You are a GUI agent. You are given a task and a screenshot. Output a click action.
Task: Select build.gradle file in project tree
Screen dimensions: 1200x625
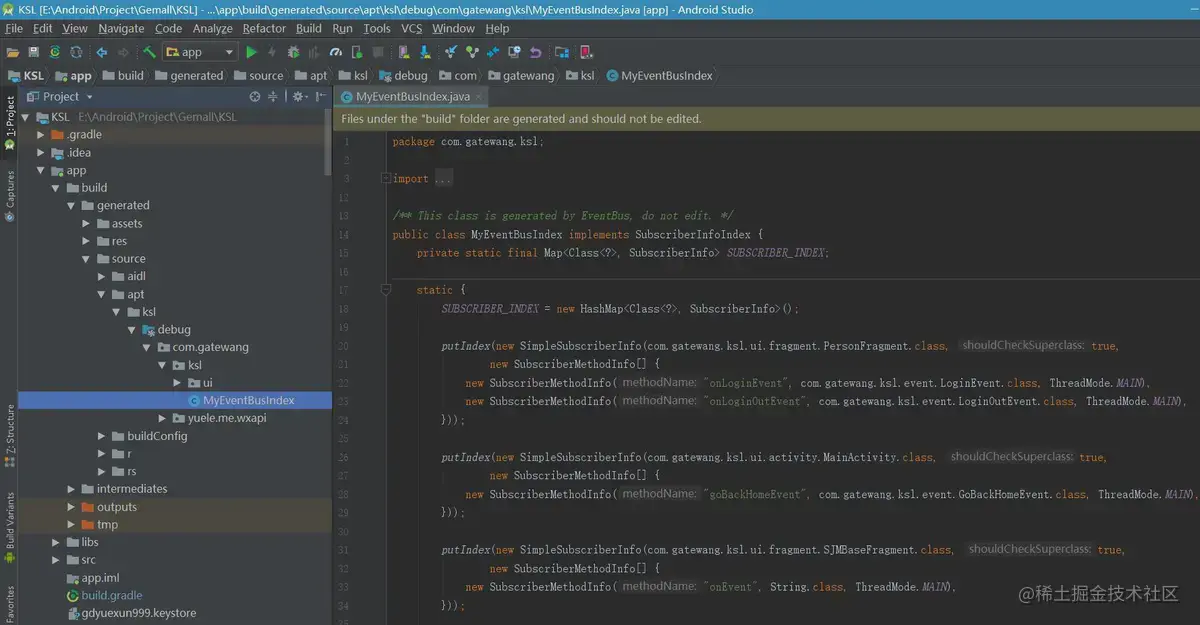click(112, 595)
